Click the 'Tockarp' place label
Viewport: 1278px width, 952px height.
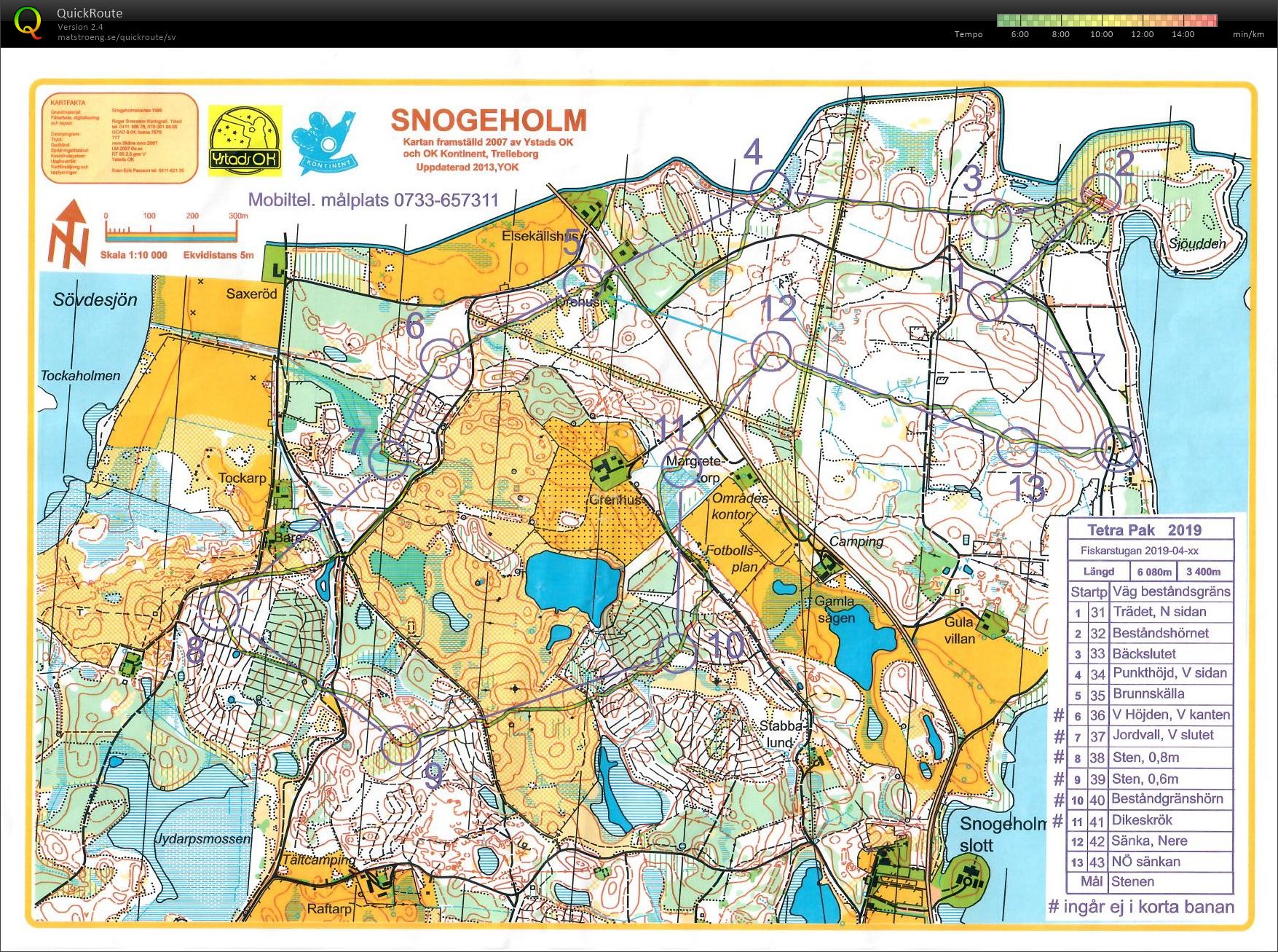(x=242, y=478)
